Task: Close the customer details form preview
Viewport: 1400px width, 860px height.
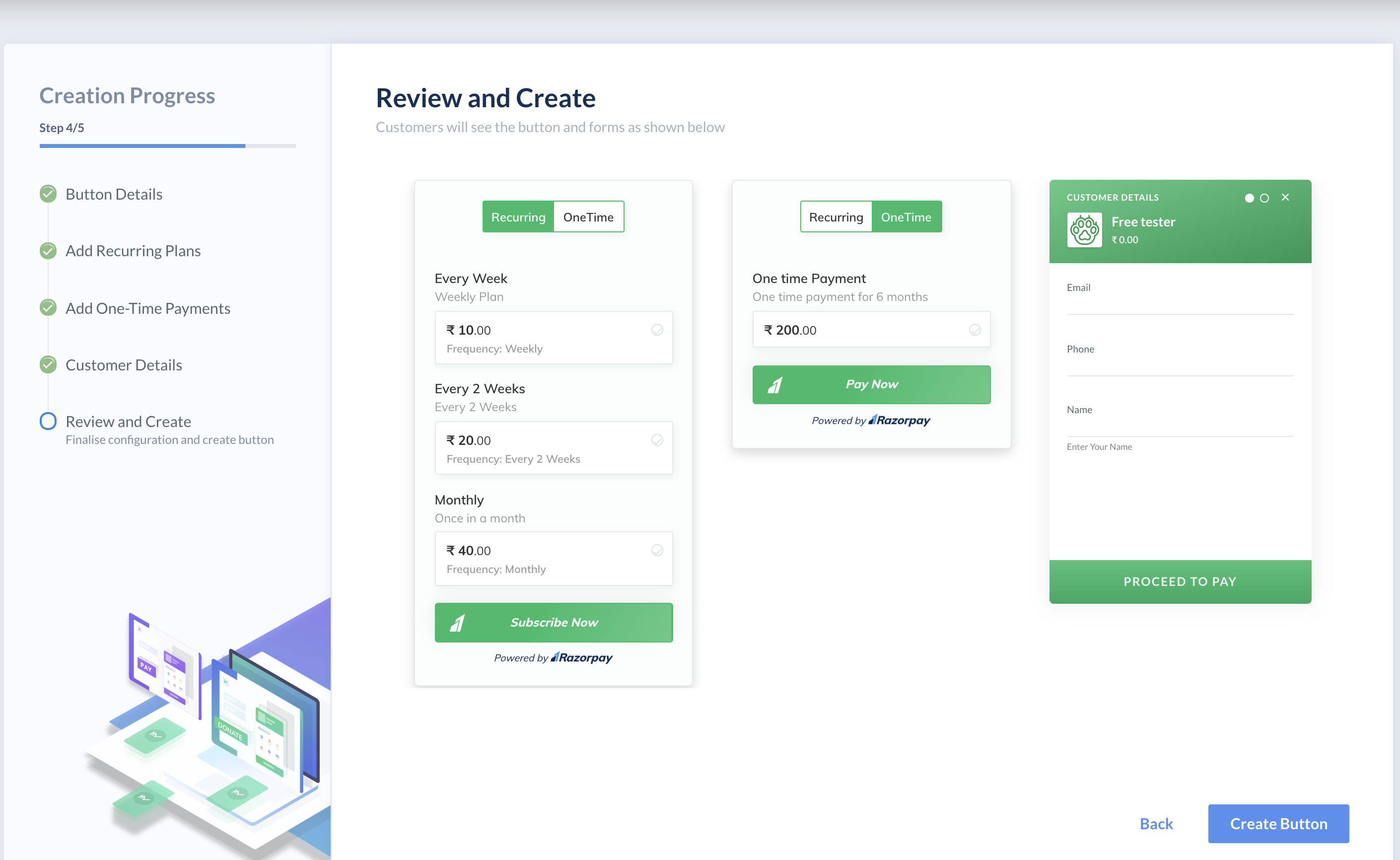Action: [x=1285, y=197]
